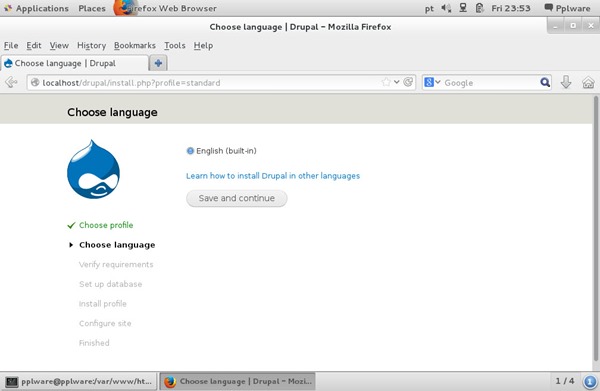
Task: Maximize the Firefox window
Action: point(573,26)
